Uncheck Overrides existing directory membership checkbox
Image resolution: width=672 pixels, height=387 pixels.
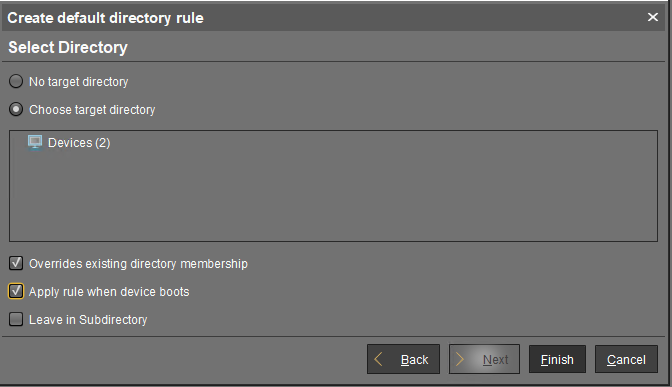pos(16,263)
